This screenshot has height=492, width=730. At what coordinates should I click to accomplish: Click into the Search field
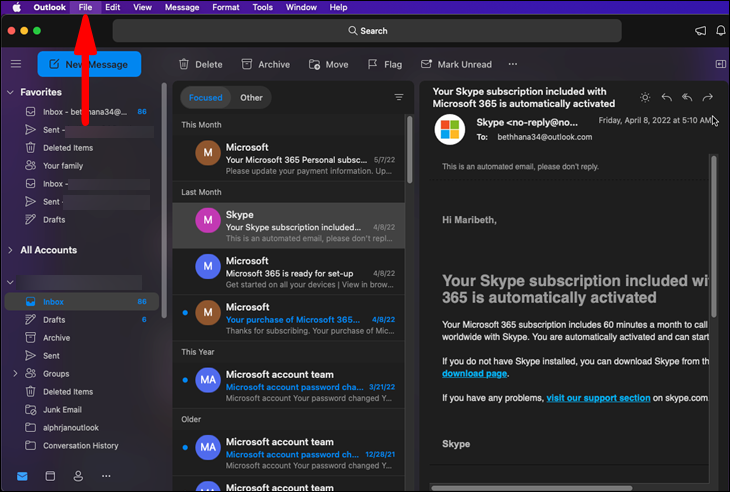tap(366, 31)
